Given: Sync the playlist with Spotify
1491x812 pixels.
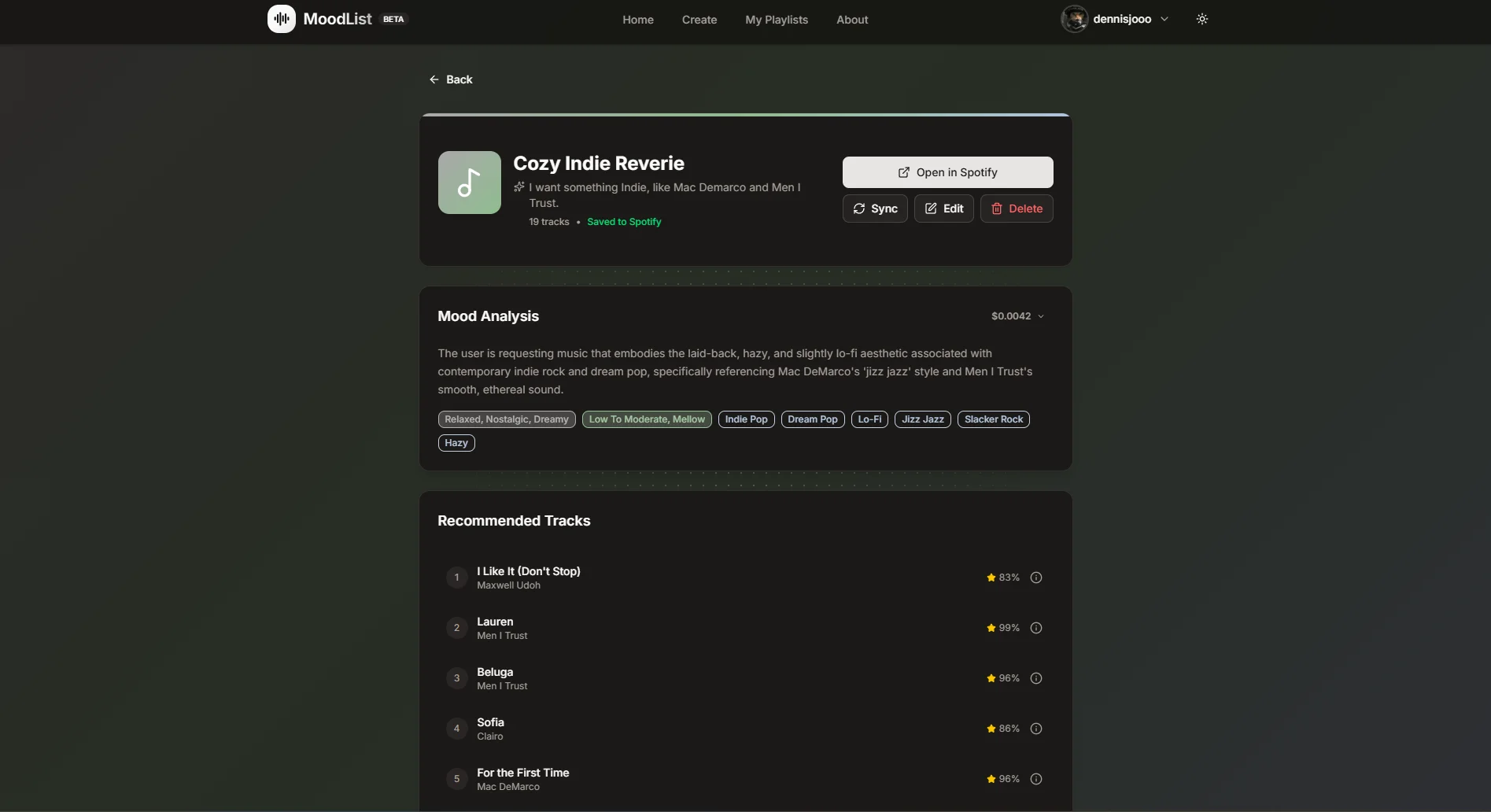Looking at the screenshot, I should click(874, 209).
